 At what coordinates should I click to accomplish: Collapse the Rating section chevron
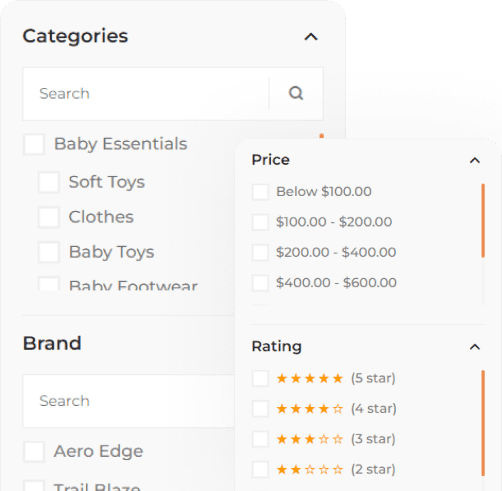(475, 347)
